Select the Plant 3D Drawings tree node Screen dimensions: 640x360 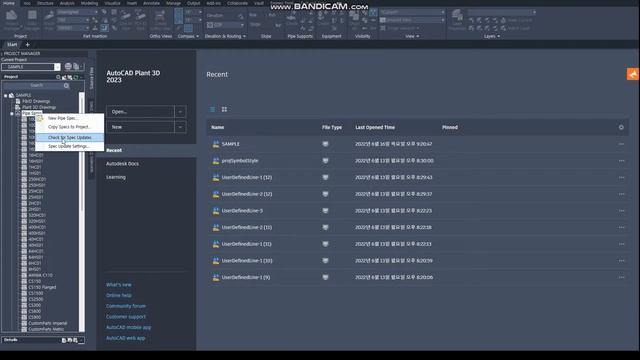tap(39, 107)
